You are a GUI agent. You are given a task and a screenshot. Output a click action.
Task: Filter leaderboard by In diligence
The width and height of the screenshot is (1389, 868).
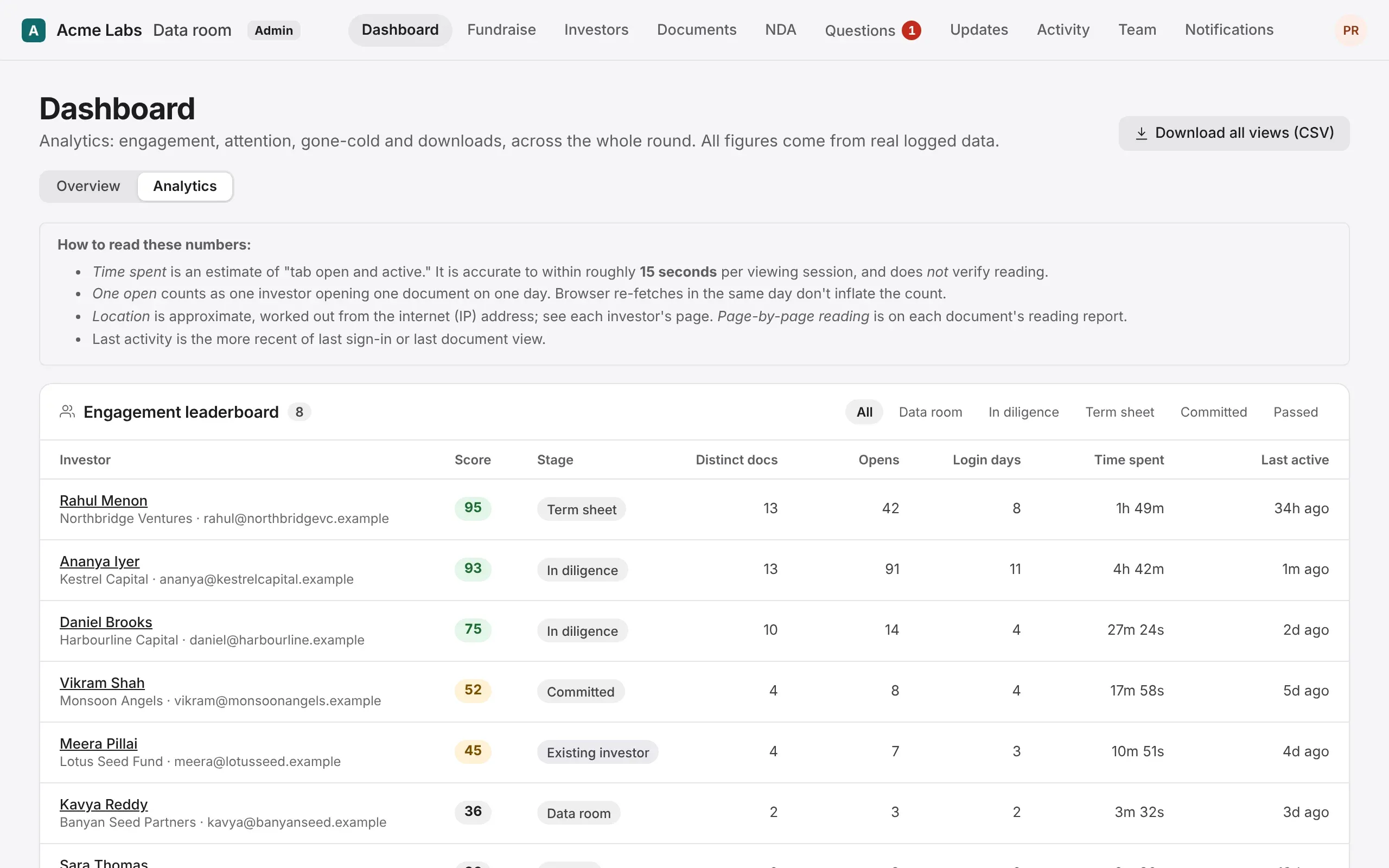(x=1023, y=412)
